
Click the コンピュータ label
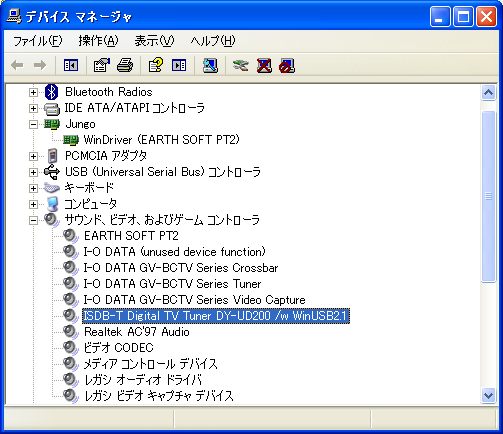[x=90, y=204]
